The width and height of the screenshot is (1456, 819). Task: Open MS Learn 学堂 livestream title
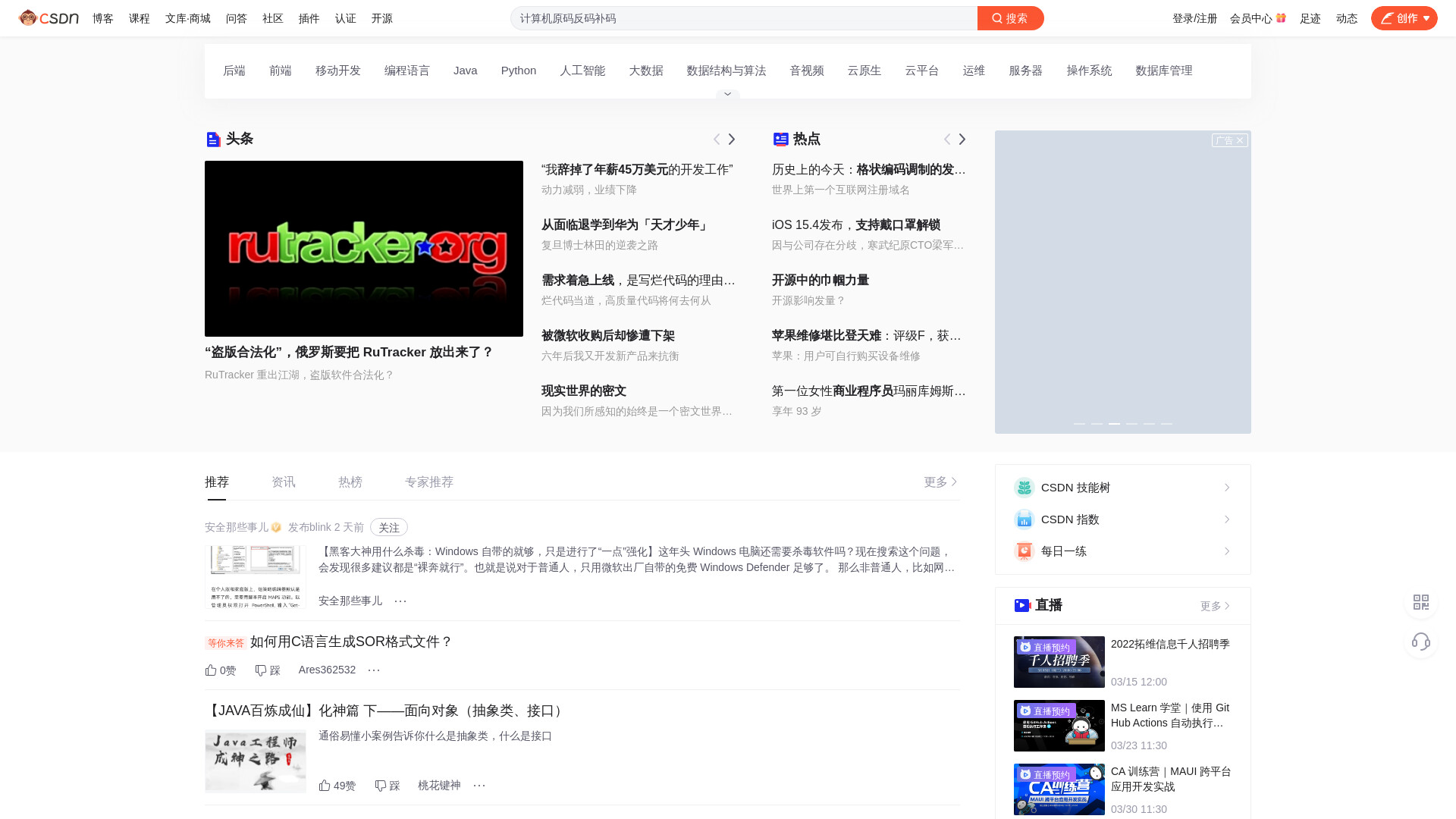point(1170,715)
